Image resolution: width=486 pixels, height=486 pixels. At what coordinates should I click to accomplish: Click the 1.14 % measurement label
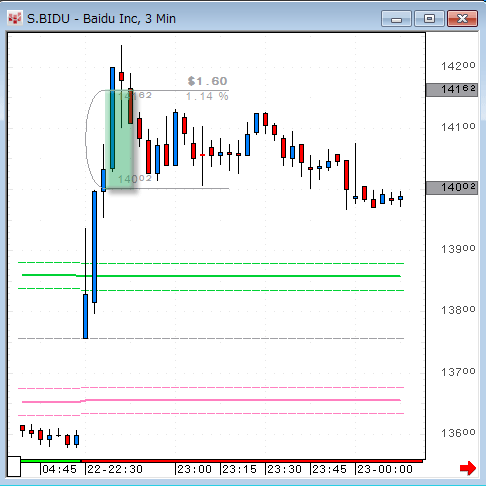click(207, 97)
